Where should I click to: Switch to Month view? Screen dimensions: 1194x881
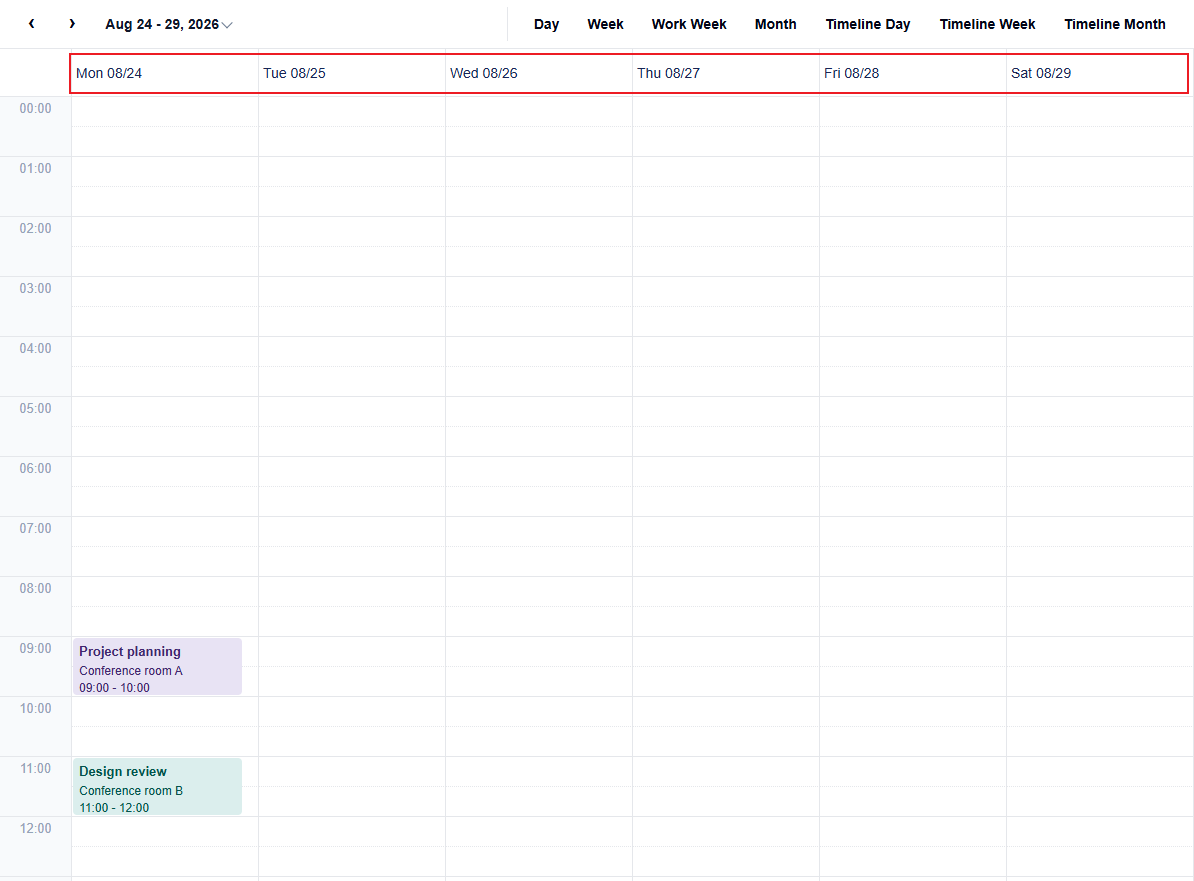click(x=775, y=24)
